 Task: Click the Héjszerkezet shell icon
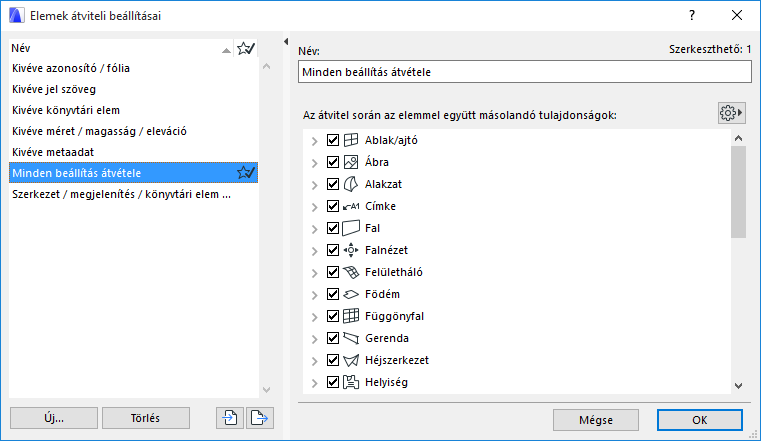pyautogui.click(x=351, y=360)
